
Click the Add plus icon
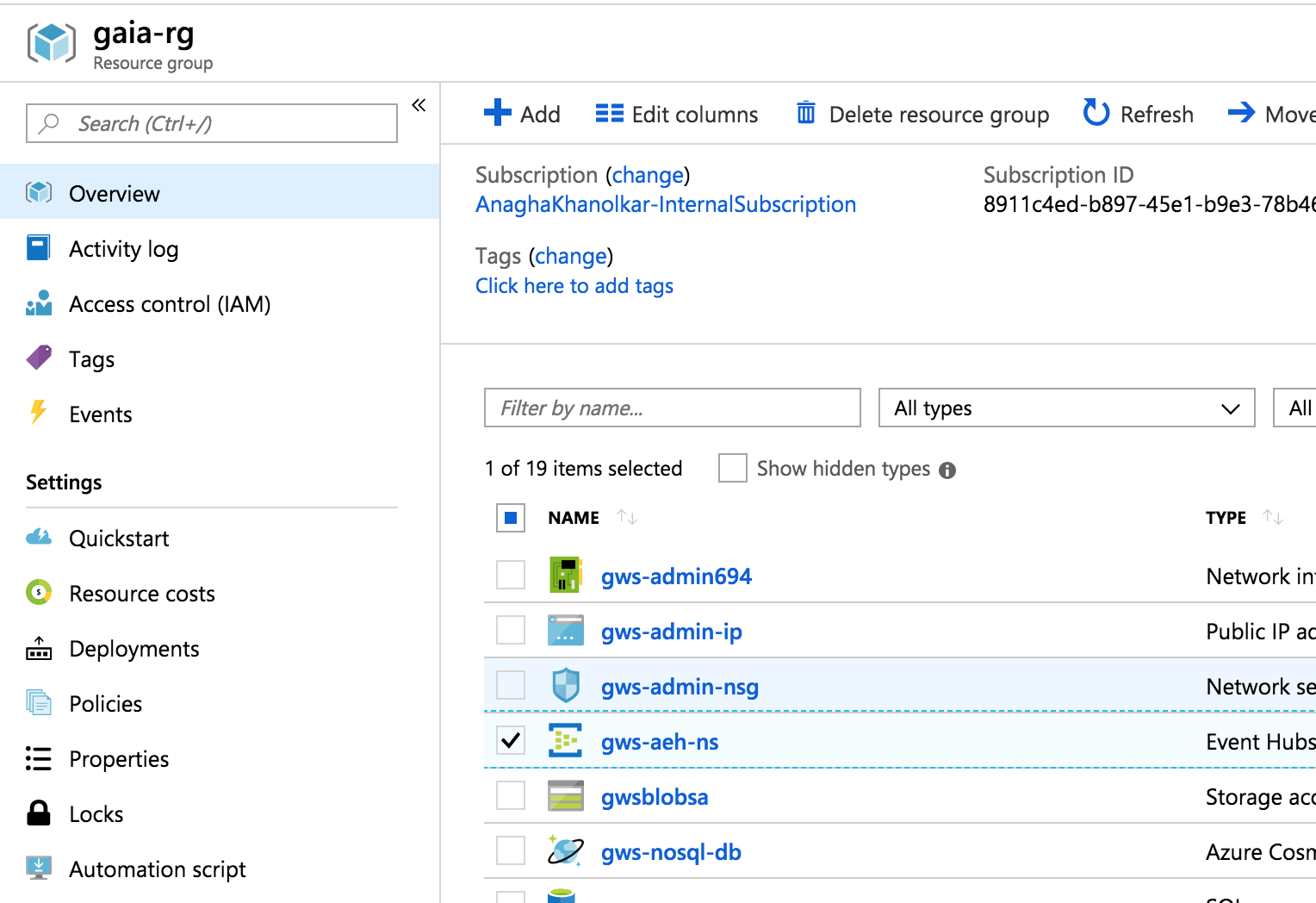(x=498, y=112)
